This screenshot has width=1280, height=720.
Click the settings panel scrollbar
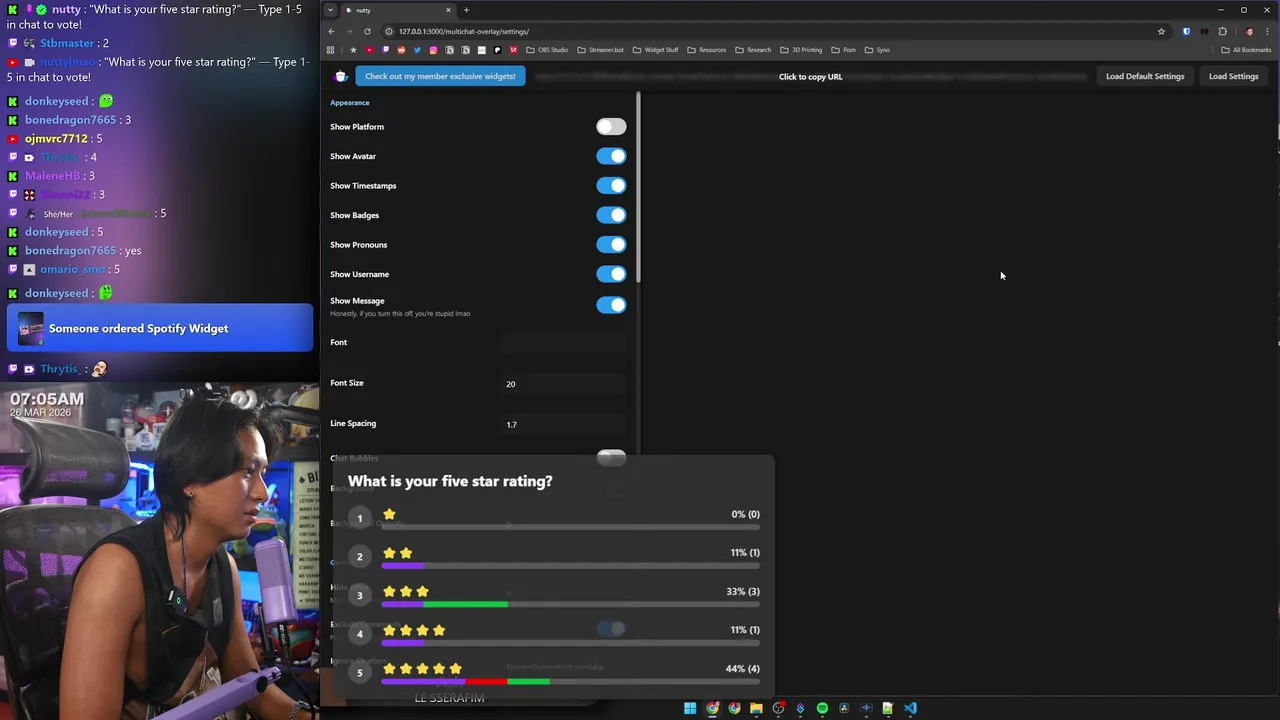[x=637, y=187]
